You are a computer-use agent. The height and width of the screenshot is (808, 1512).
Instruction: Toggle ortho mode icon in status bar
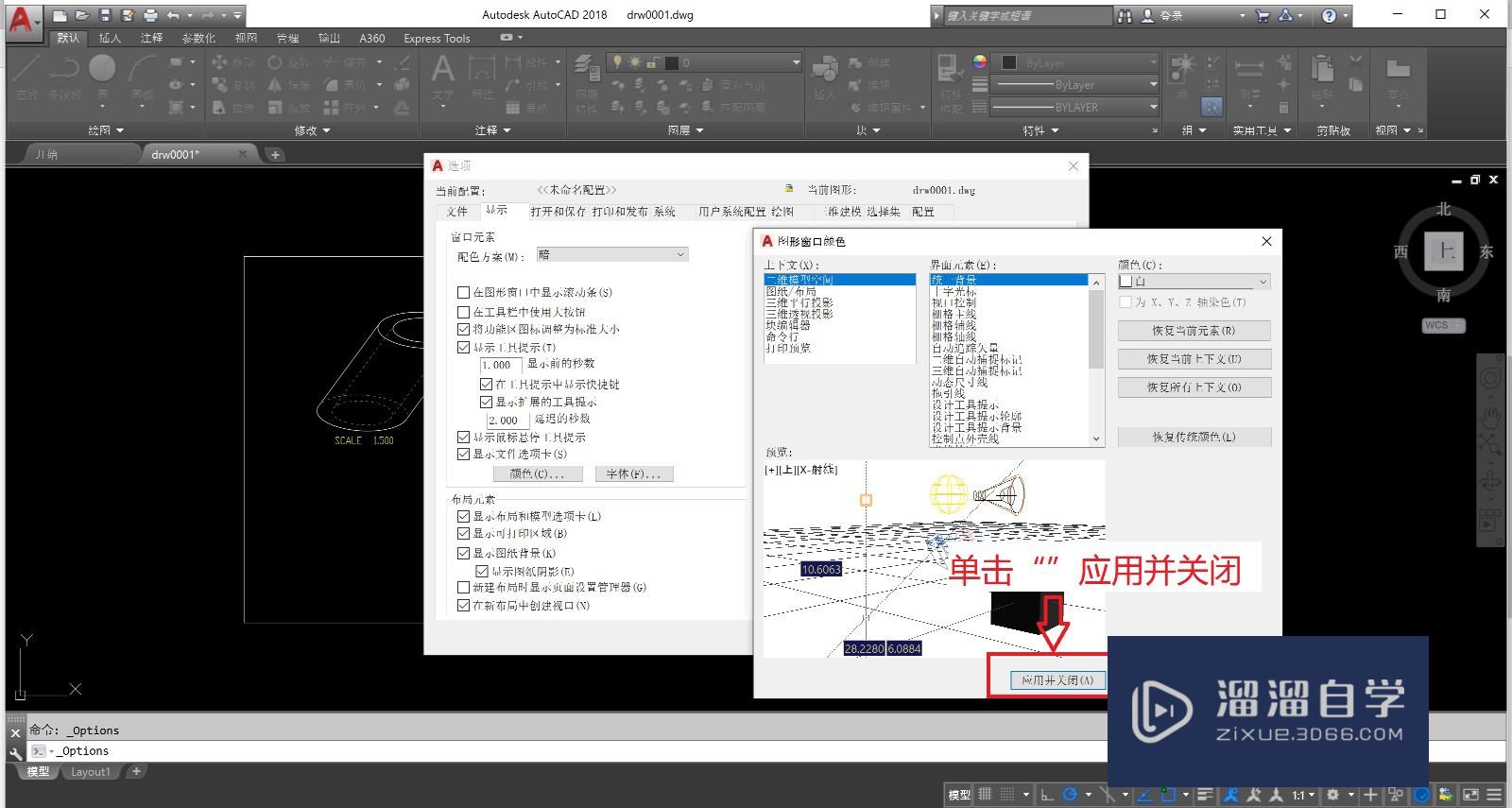(1047, 795)
